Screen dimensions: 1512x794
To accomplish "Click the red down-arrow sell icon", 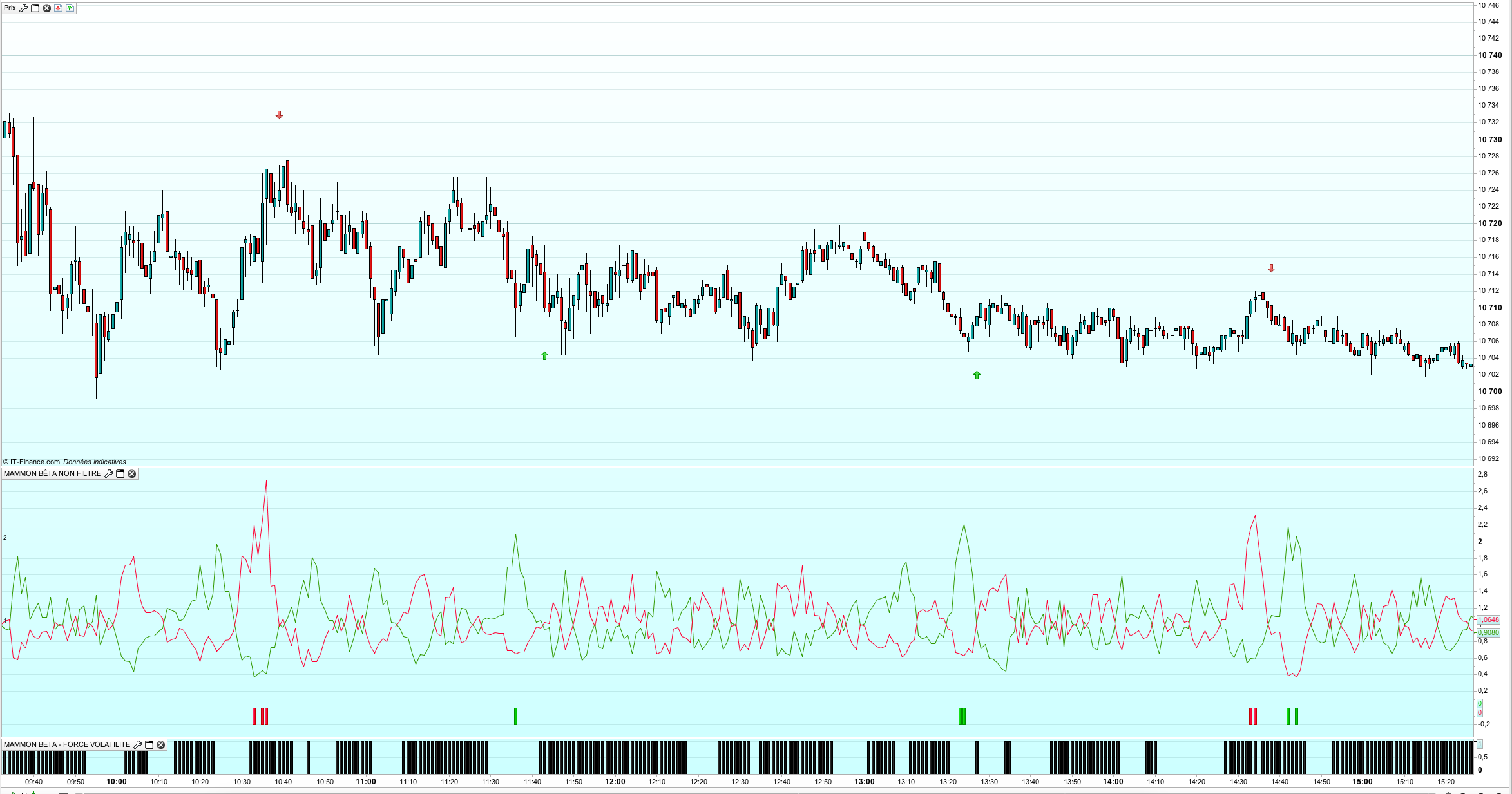I will 58,8.
